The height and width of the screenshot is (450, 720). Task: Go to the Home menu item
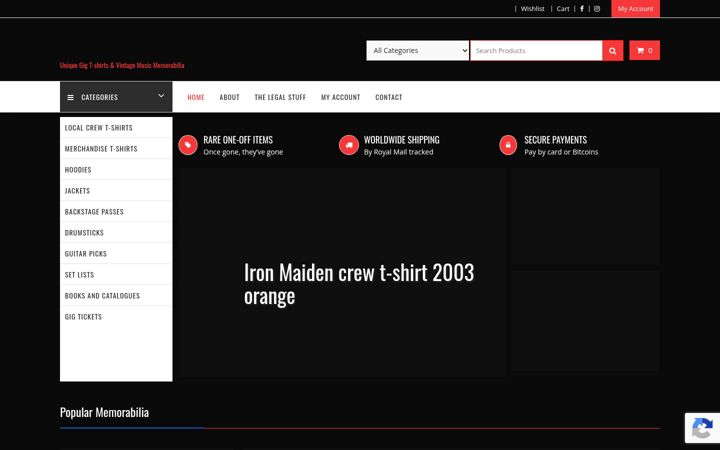click(196, 97)
